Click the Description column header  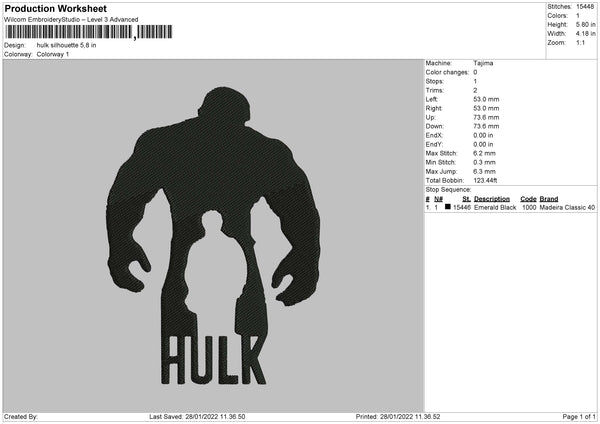point(492,199)
